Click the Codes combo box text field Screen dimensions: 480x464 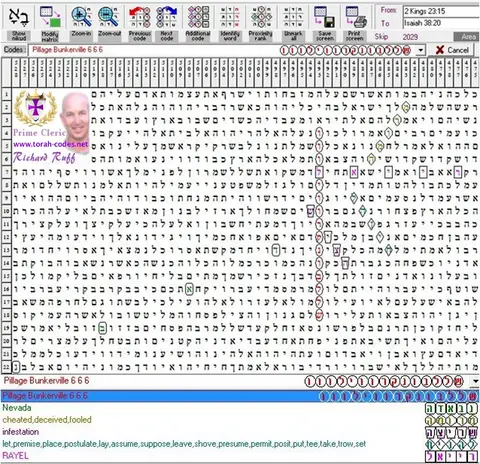tap(222, 50)
